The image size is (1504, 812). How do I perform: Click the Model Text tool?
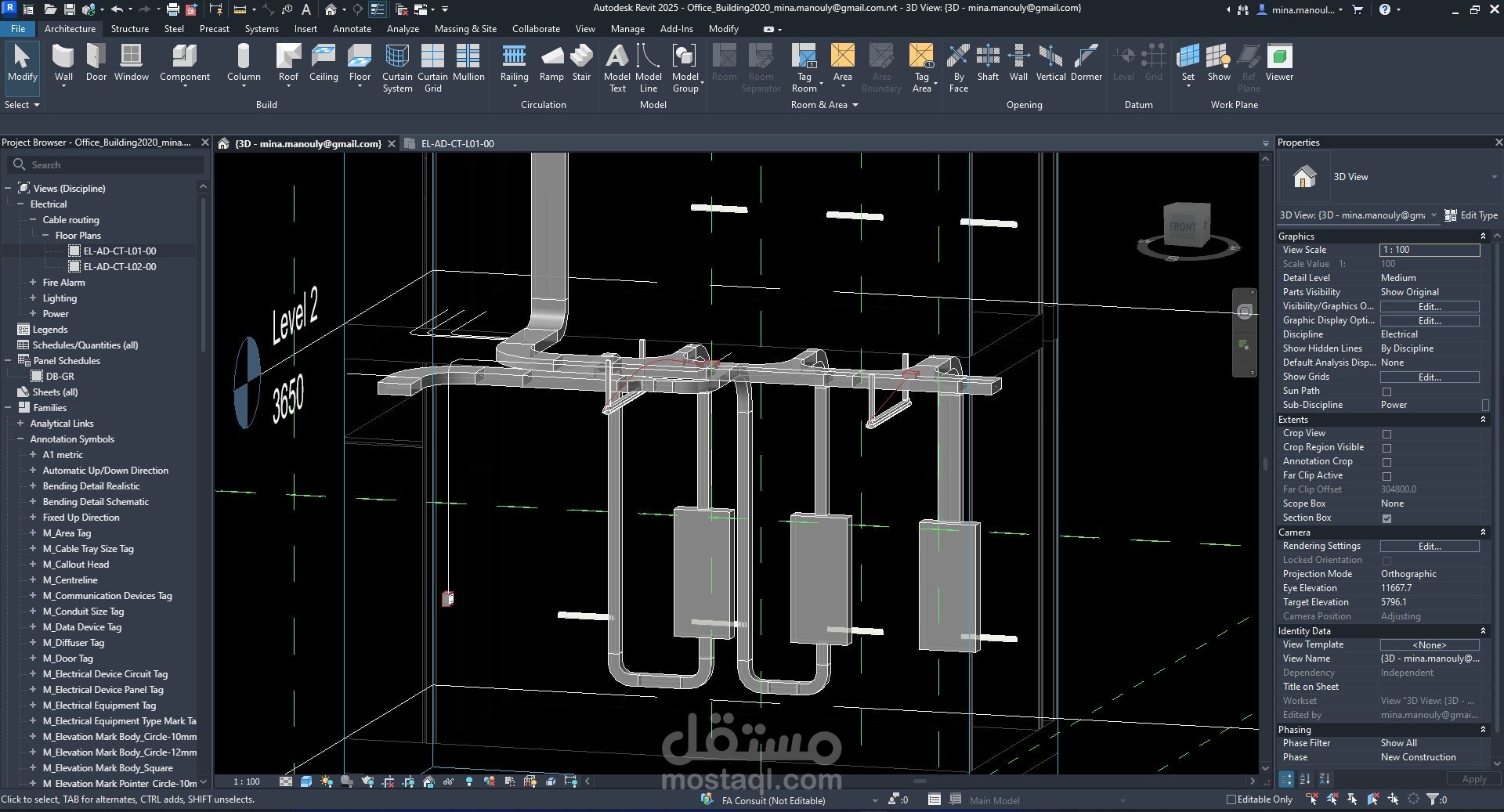coord(617,68)
